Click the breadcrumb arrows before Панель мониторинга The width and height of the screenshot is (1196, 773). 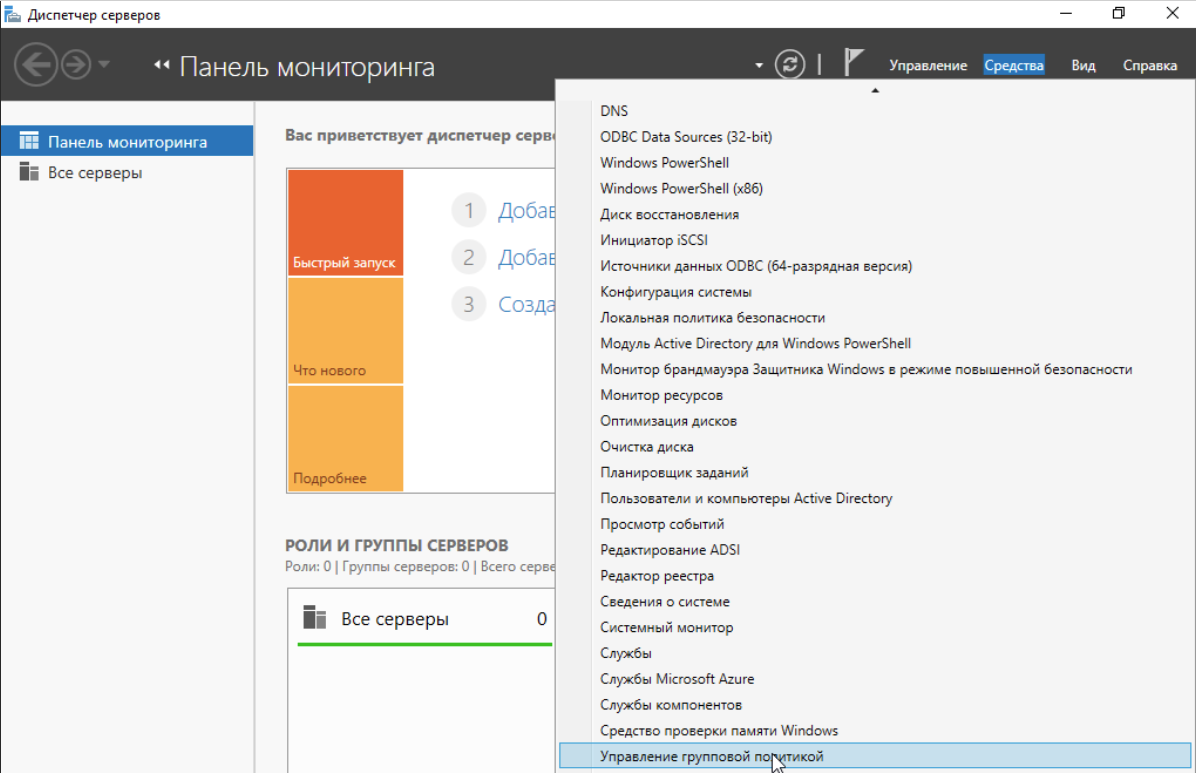(161, 65)
